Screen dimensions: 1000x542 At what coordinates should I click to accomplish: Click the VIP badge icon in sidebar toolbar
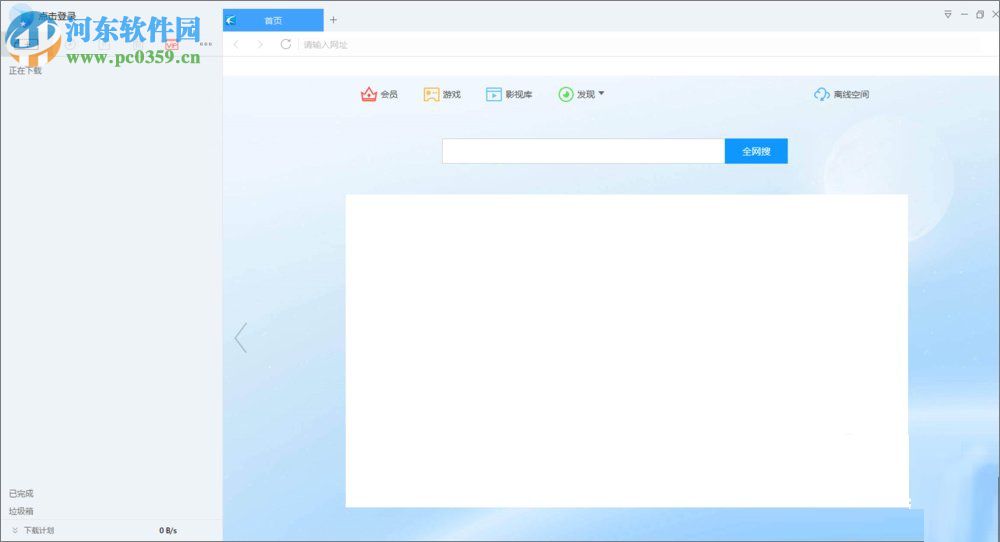172,45
